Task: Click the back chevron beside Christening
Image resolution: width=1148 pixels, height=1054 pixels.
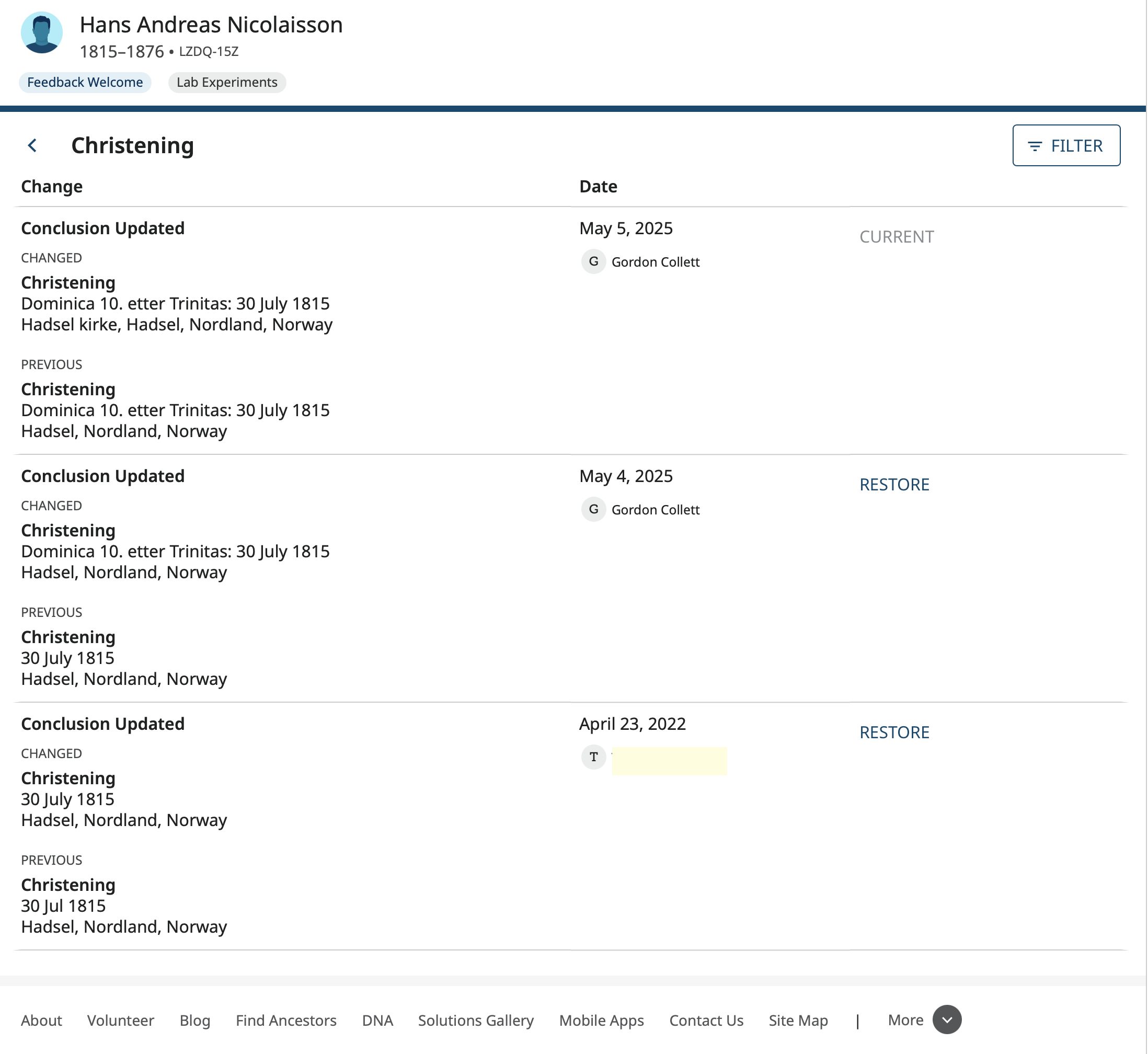Action: pos(32,145)
